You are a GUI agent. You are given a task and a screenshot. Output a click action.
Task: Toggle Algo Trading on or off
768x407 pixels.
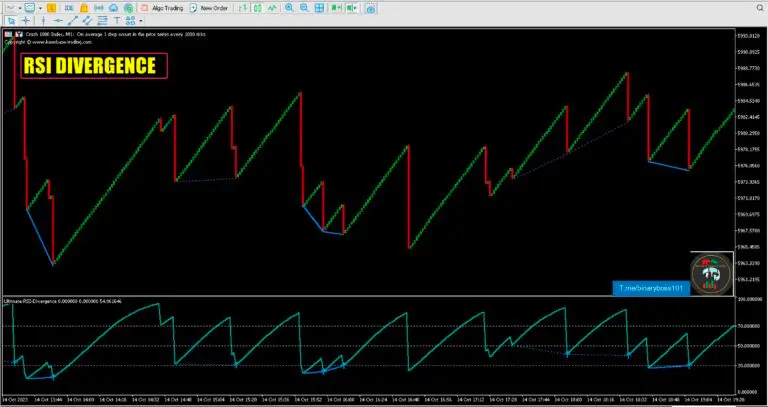point(159,7)
